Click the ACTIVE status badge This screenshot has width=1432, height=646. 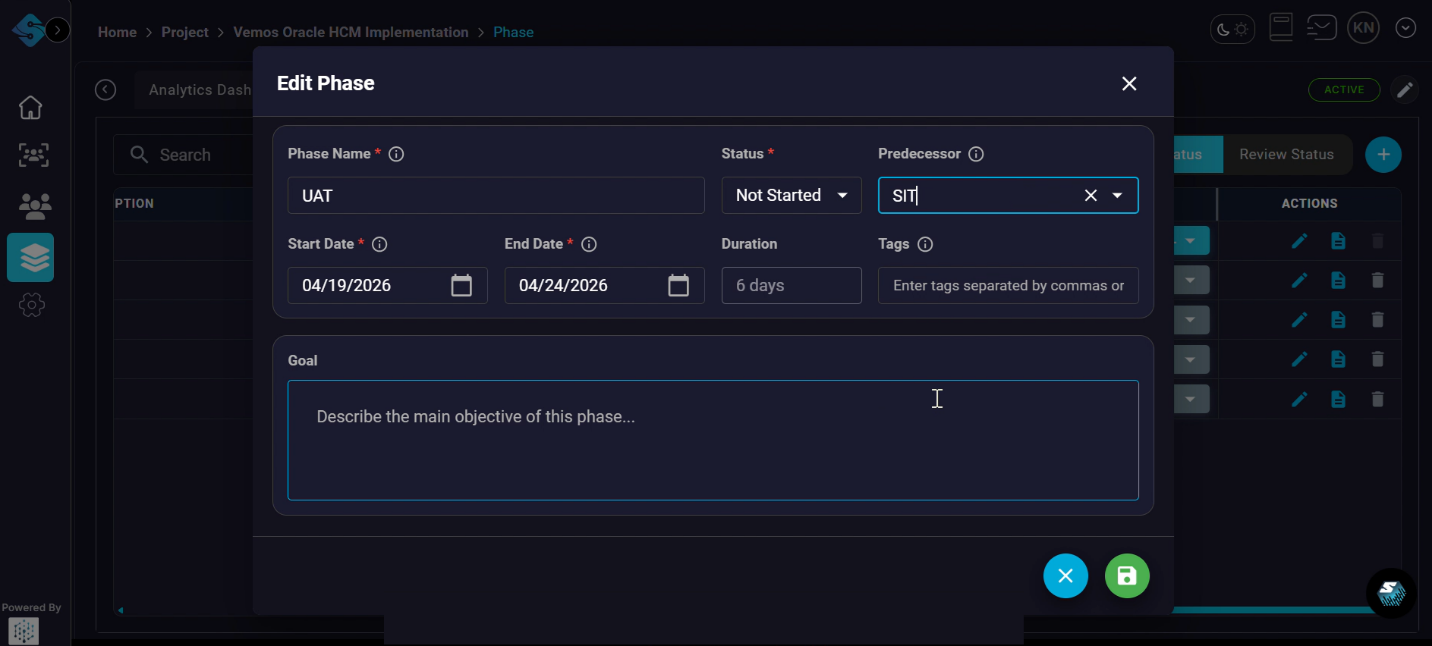(1344, 89)
